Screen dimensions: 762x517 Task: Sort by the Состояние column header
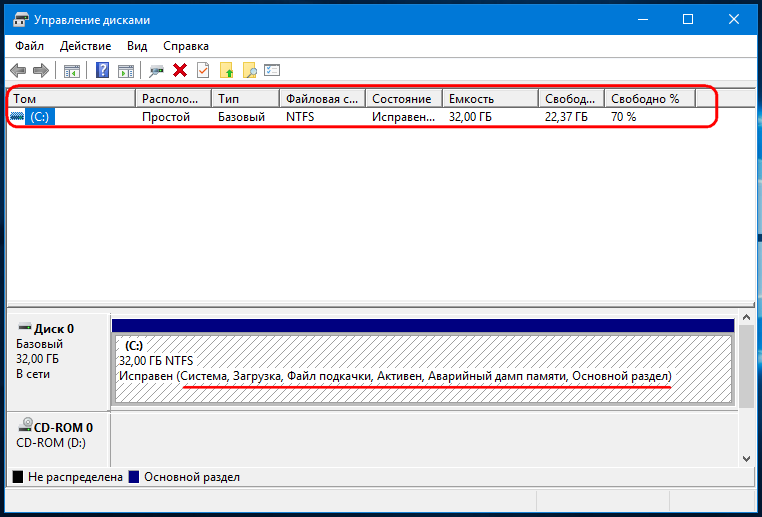(404, 99)
